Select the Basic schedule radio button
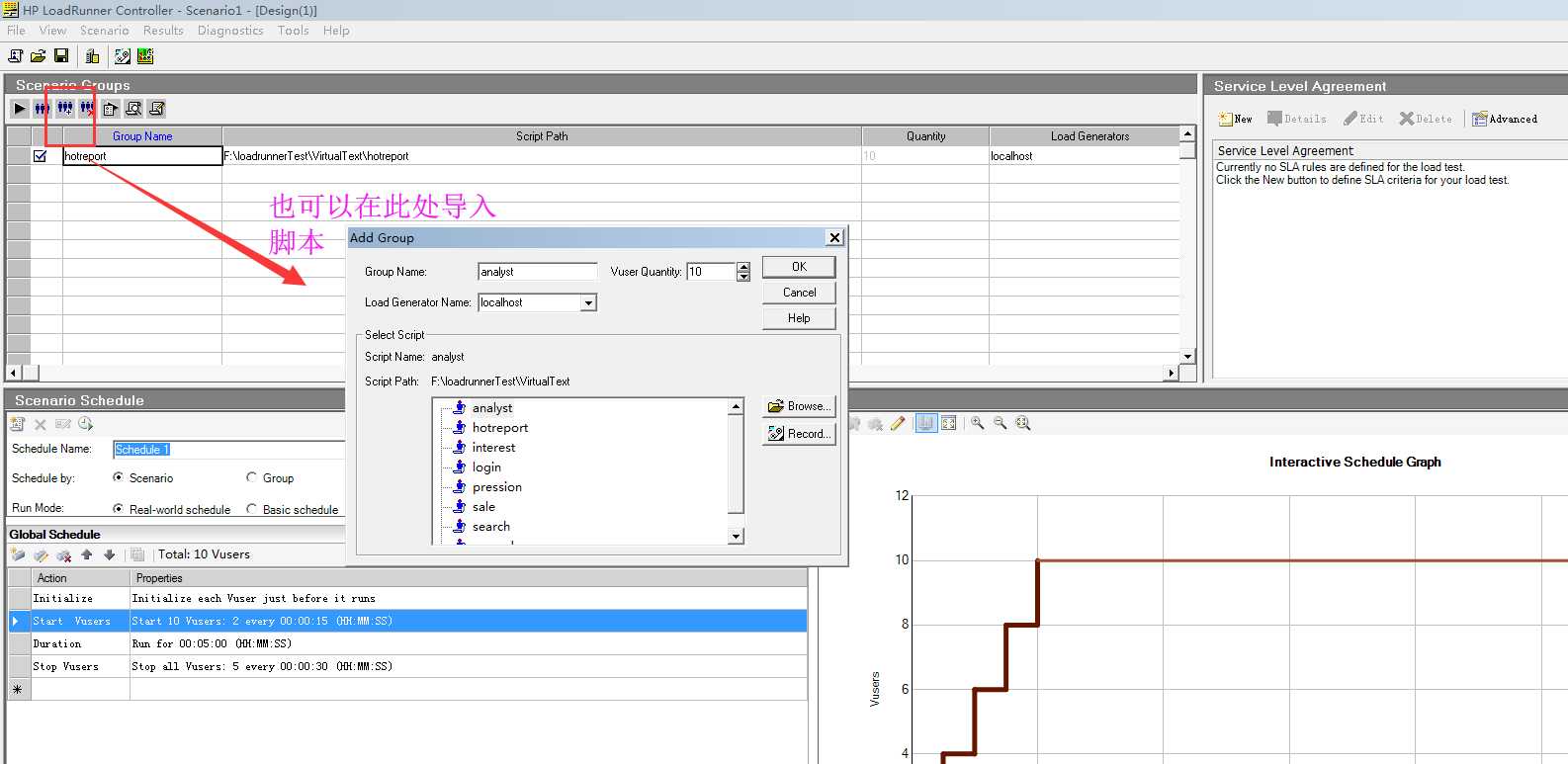1568x764 pixels. pyautogui.click(x=251, y=509)
